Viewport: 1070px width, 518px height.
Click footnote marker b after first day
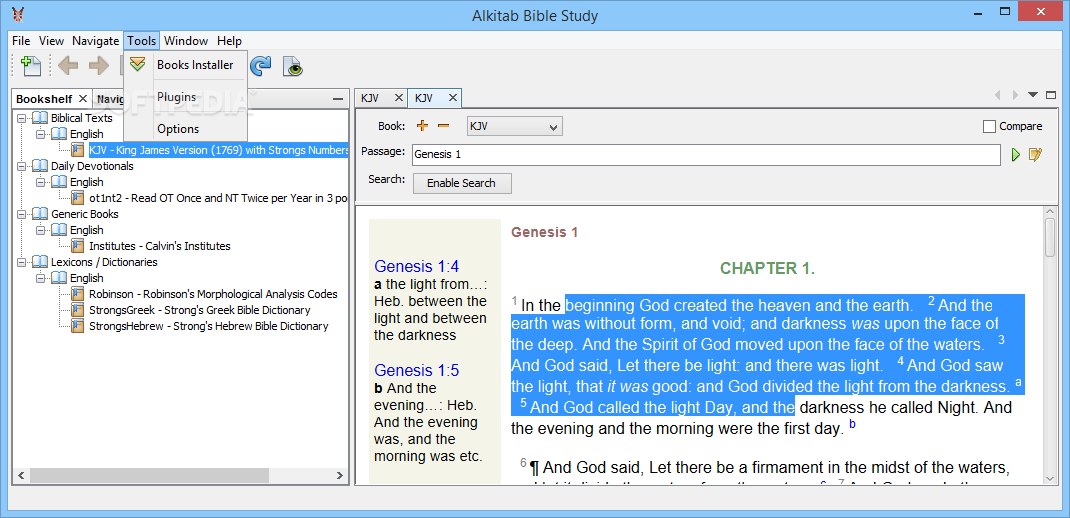(x=852, y=425)
